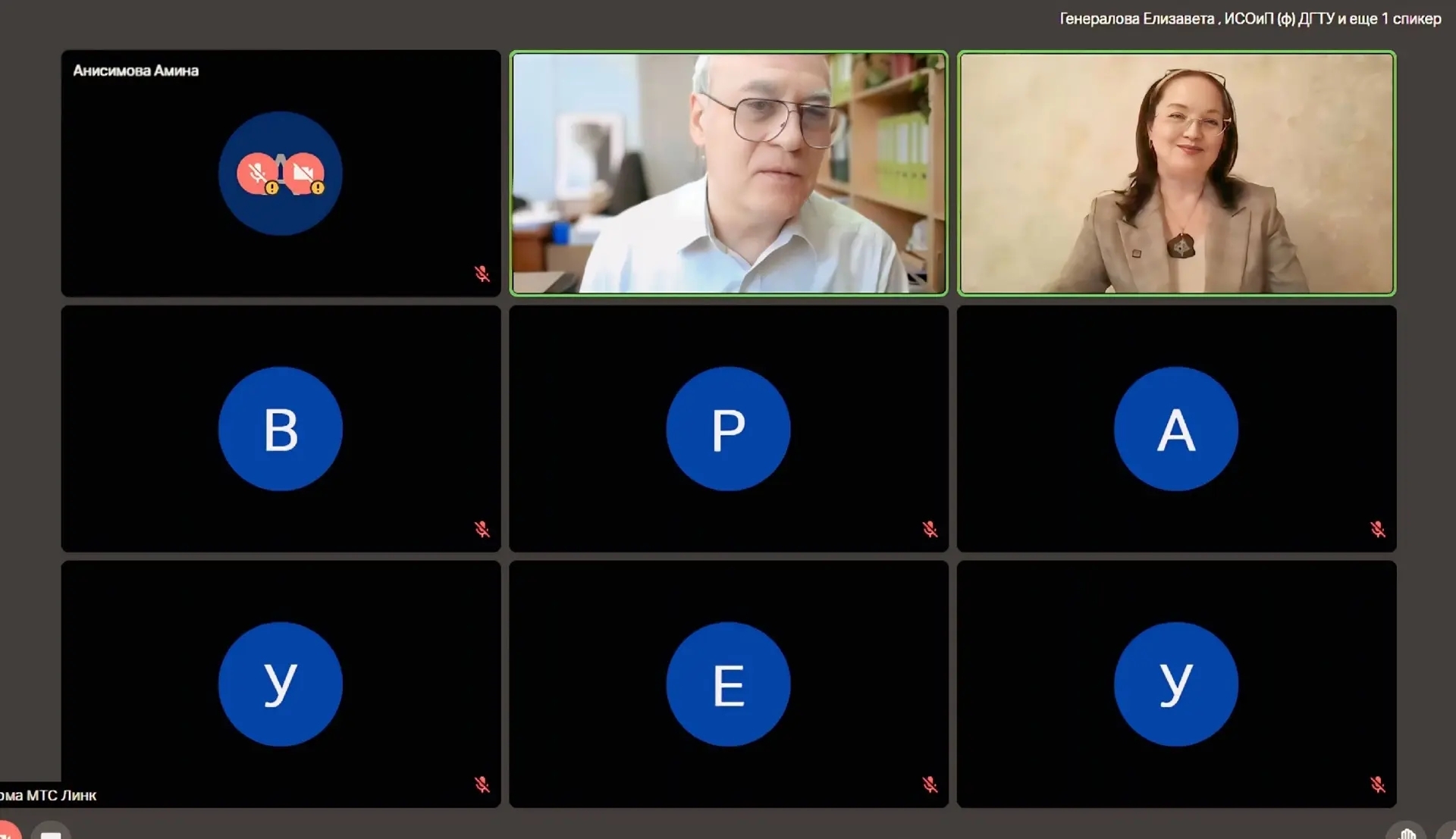1456x839 pixels.
Task: Click the muted mic icon in Анисимова Амина's tile
Action: pos(482,274)
